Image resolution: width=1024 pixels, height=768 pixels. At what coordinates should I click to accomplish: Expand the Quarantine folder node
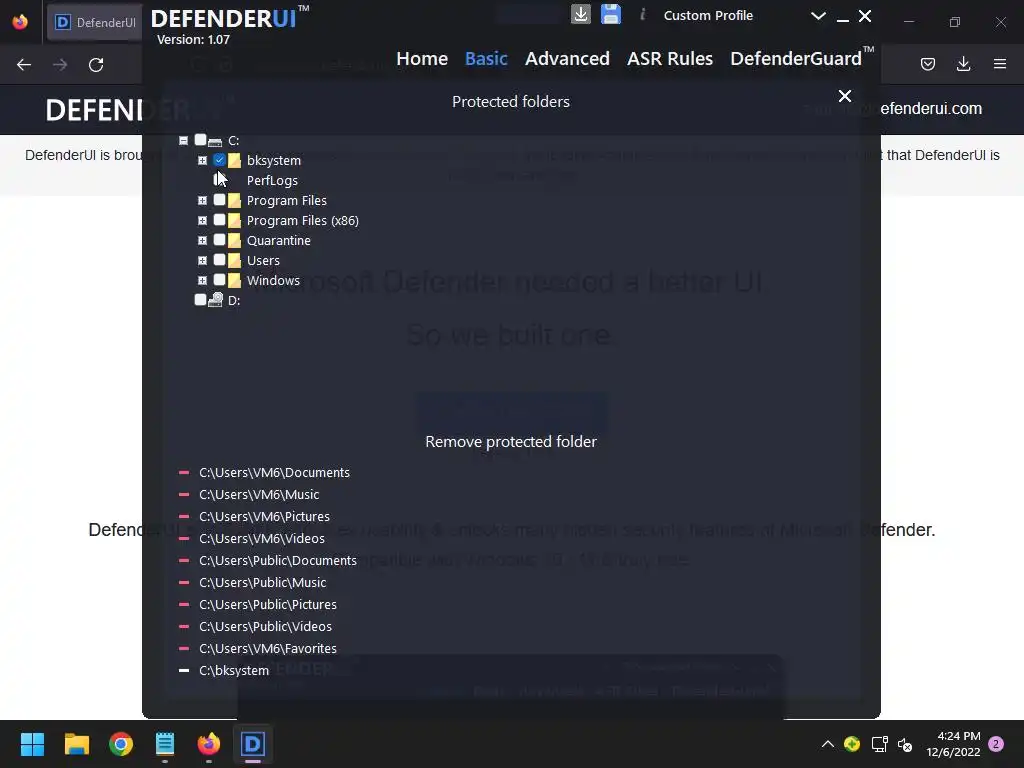(202, 240)
